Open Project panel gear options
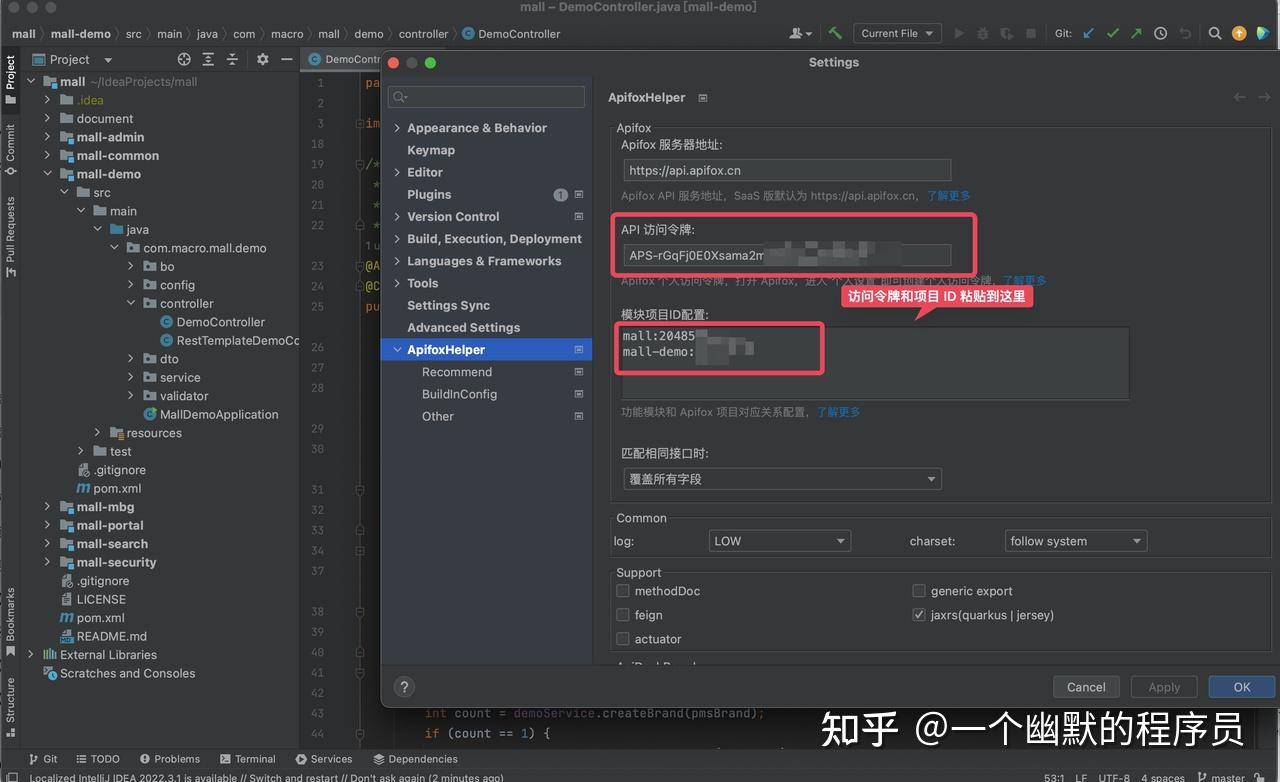Image resolution: width=1280 pixels, height=782 pixels. 263,59
